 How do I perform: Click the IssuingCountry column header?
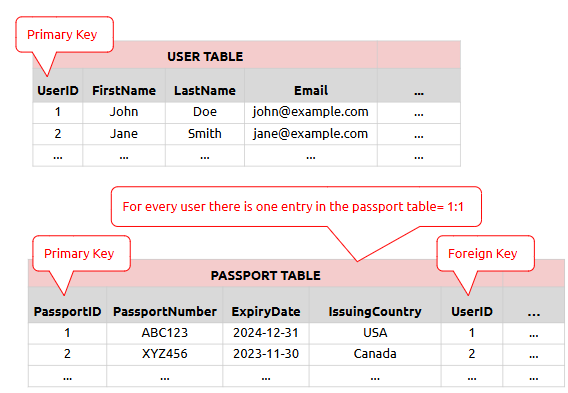coord(375,305)
